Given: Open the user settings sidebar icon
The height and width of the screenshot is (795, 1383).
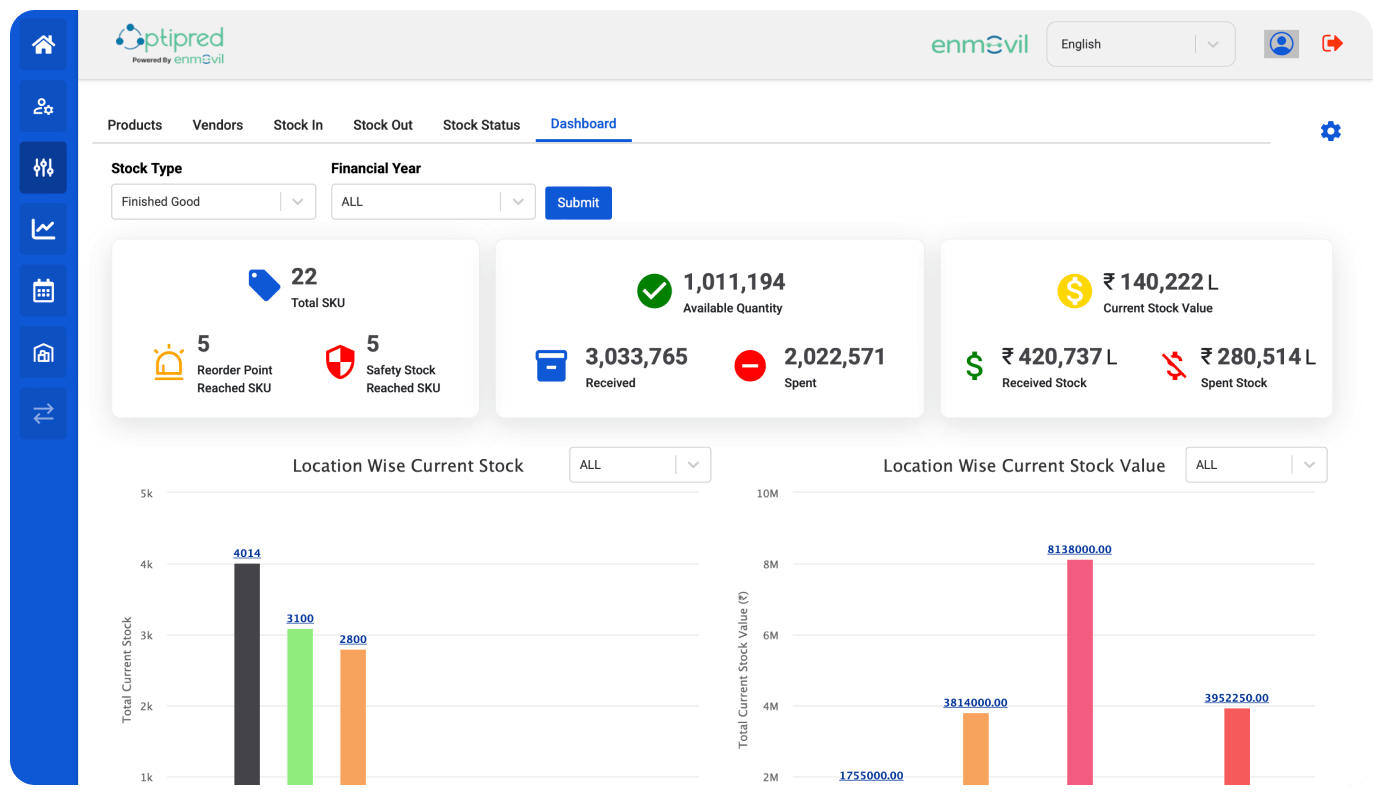Looking at the screenshot, I should point(43,106).
